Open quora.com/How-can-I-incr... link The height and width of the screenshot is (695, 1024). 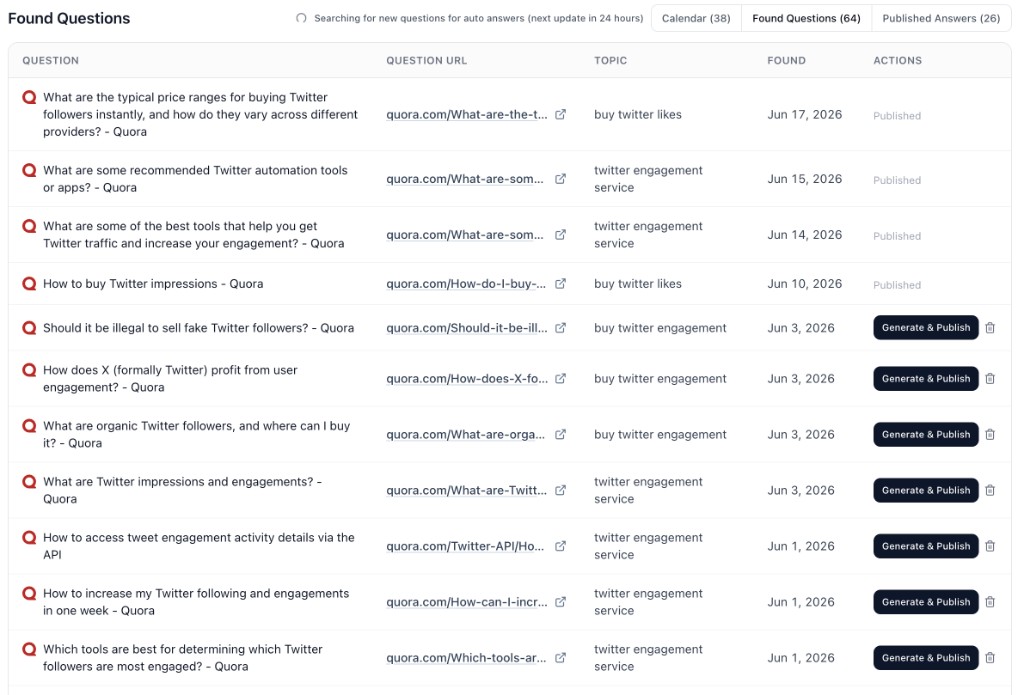click(467, 602)
